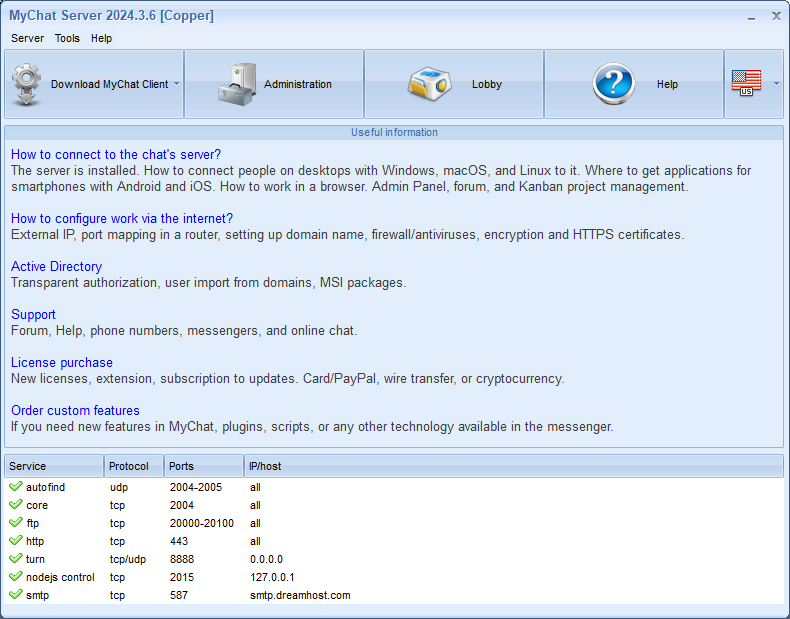The height and width of the screenshot is (619, 790).
Task: Open the License purchase link
Action: click(62, 363)
